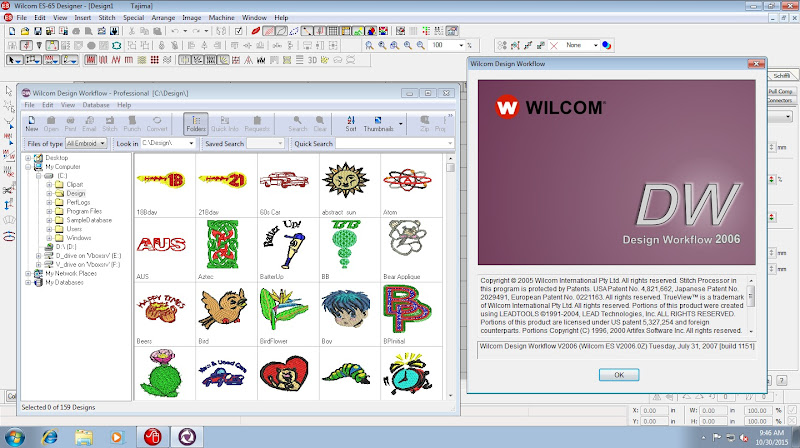Click New Design icon in main toolbar
The image size is (800, 448).
pos(12,31)
